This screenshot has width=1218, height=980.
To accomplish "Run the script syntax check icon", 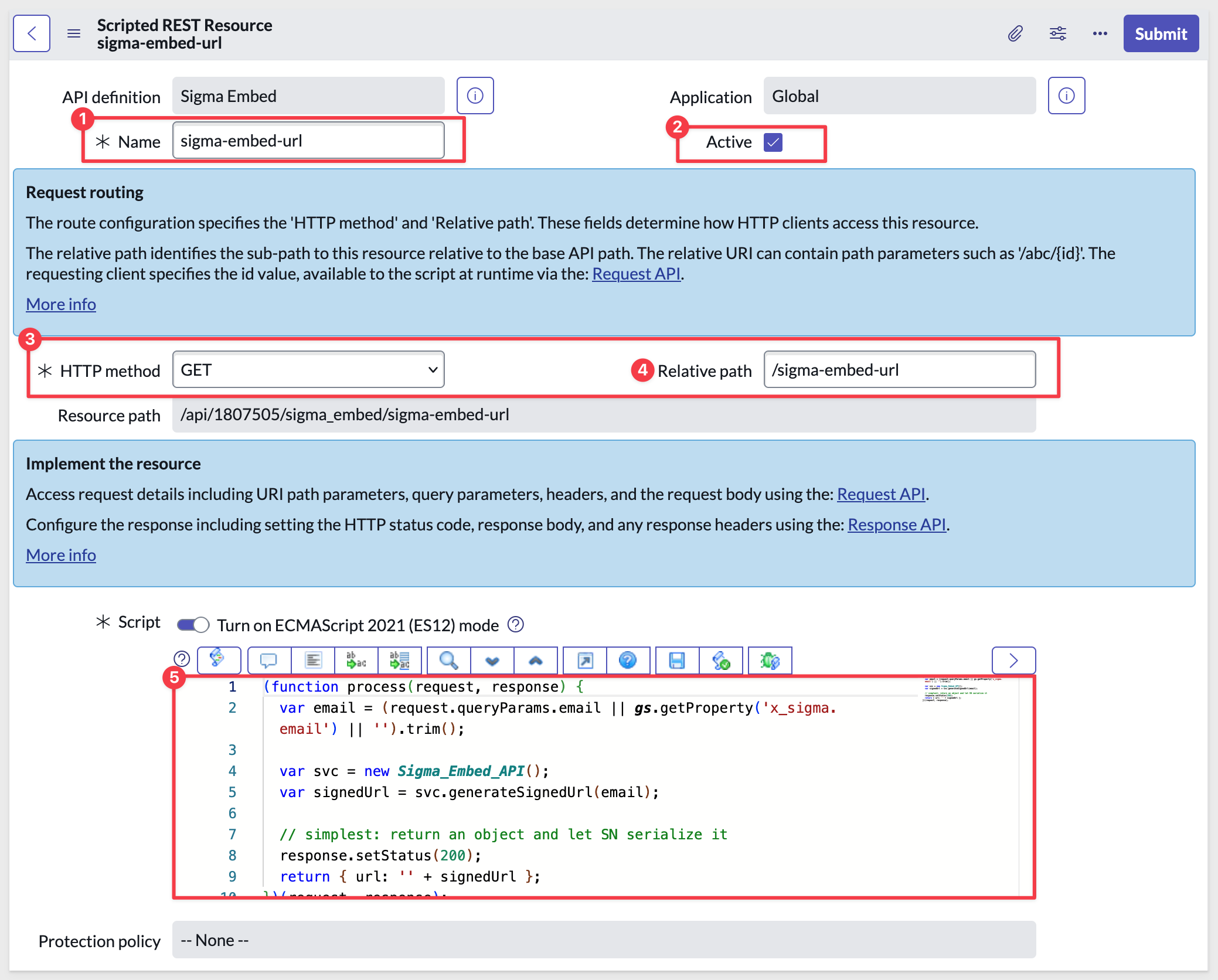I will pyautogui.click(x=721, y=660).
